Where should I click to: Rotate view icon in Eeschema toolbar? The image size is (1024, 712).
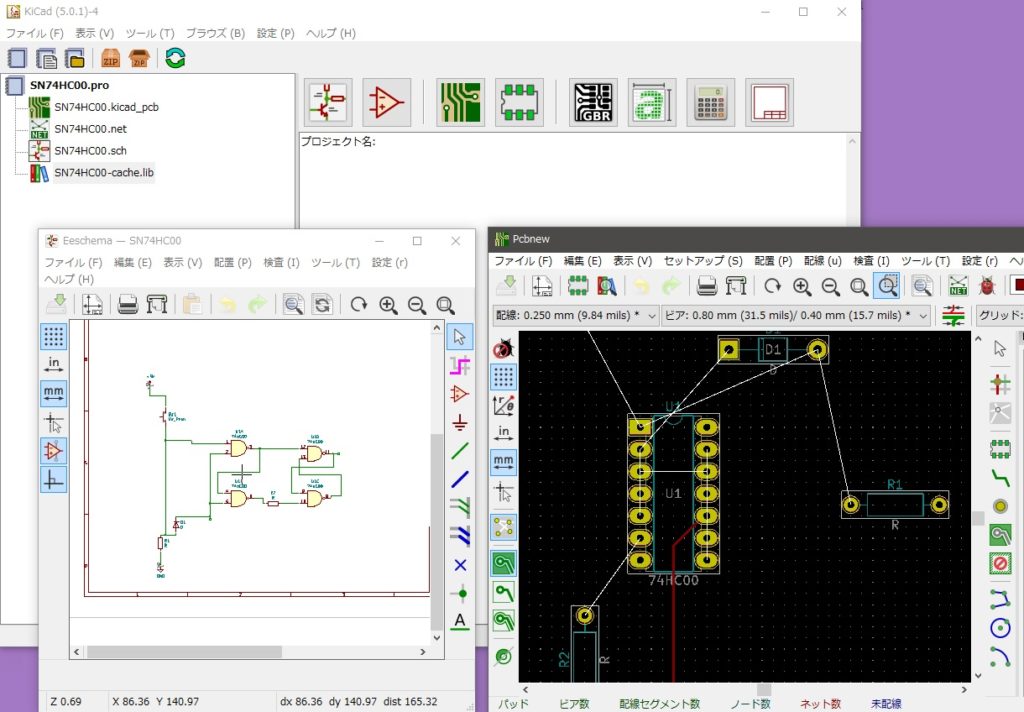click(x=359, y=305)
